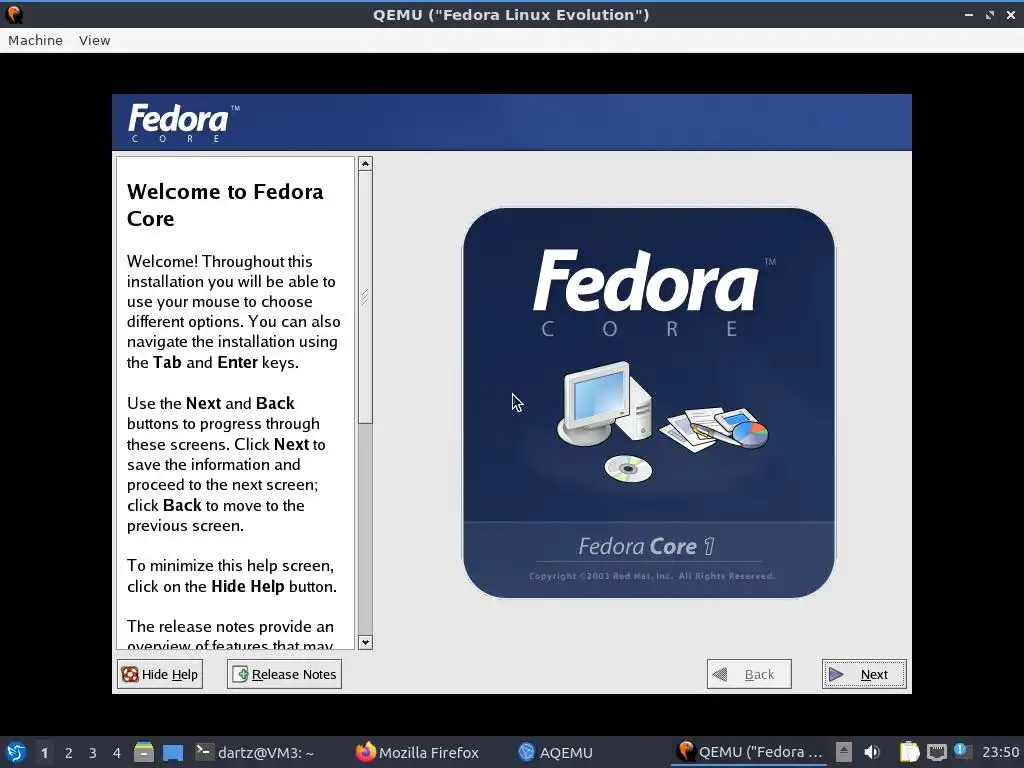This screenshot has height=768, width=1024.
Task: Minimize the QEMU window
Action: point(969,14)
